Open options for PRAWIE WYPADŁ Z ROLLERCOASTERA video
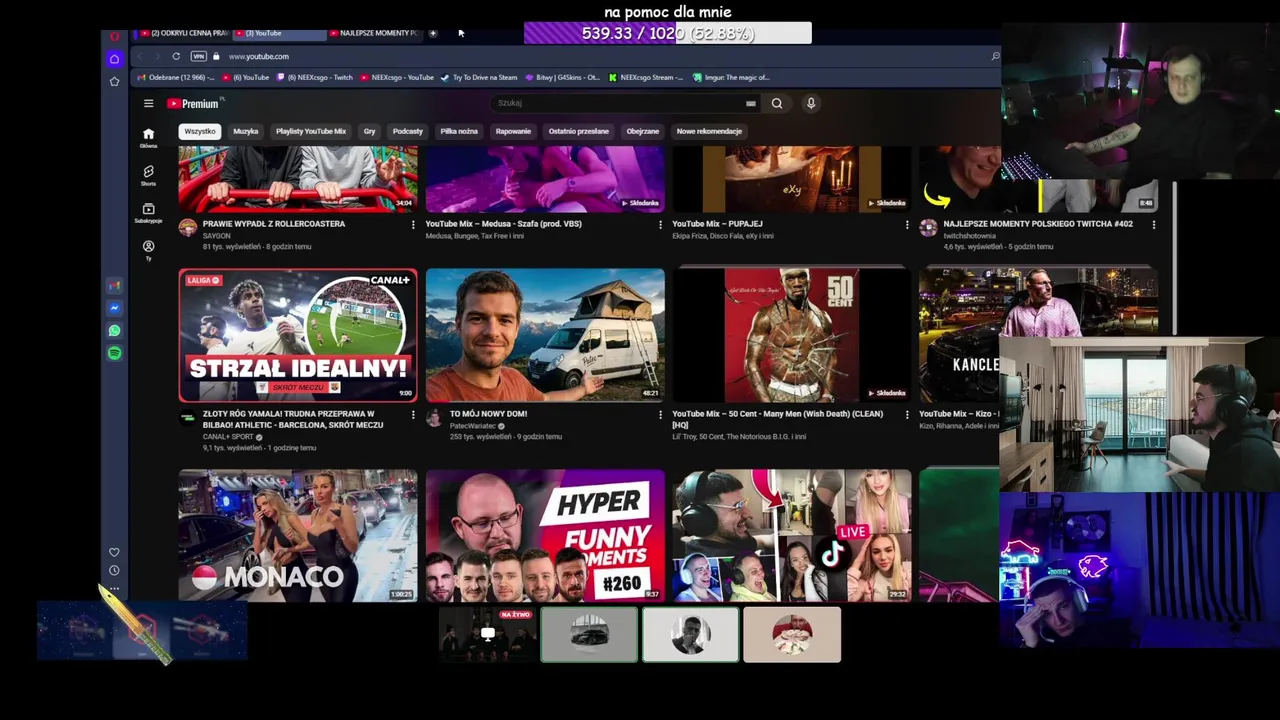 pos(413,225)
